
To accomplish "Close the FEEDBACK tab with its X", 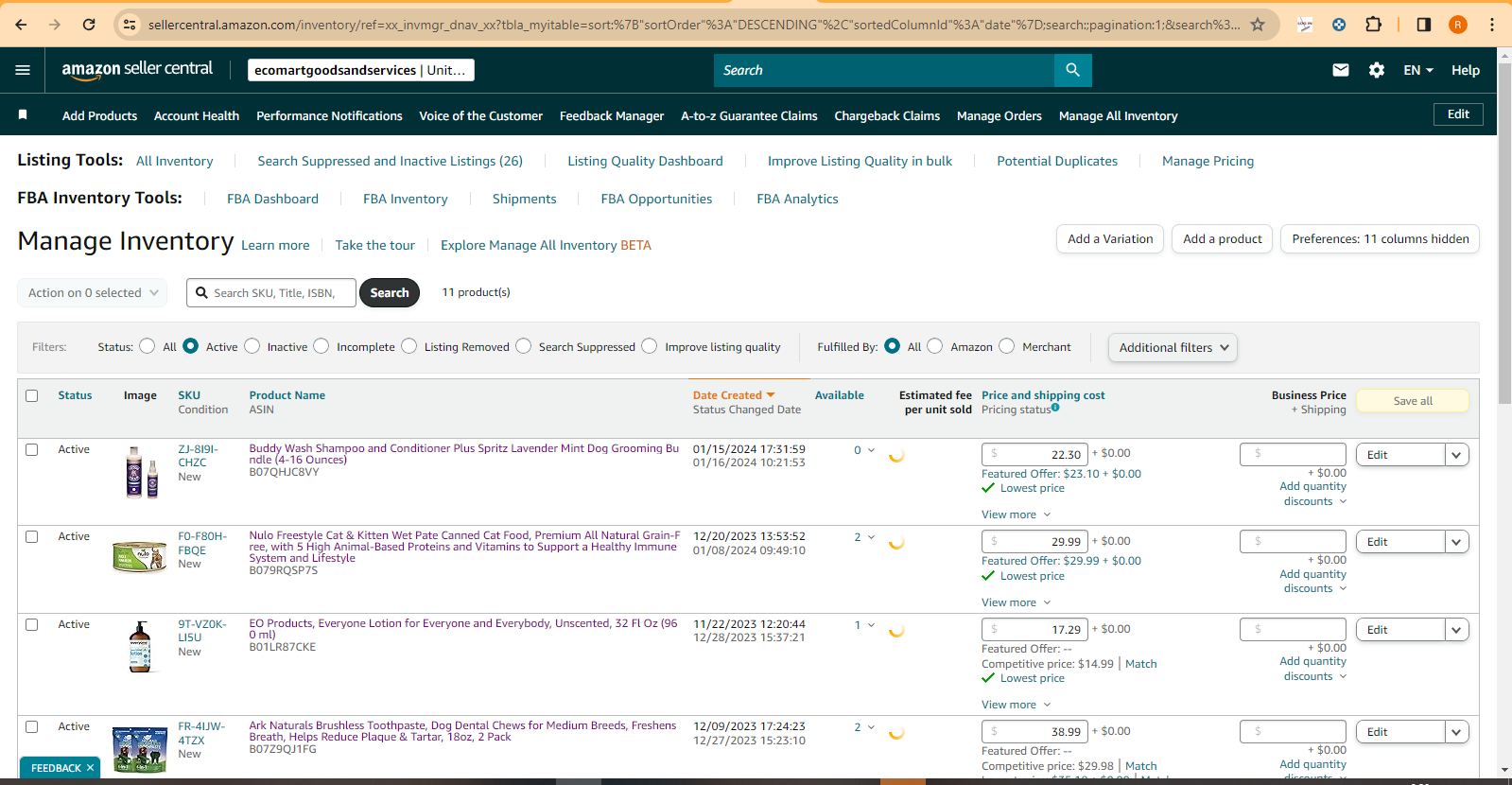I will click(x=90, y=768).
